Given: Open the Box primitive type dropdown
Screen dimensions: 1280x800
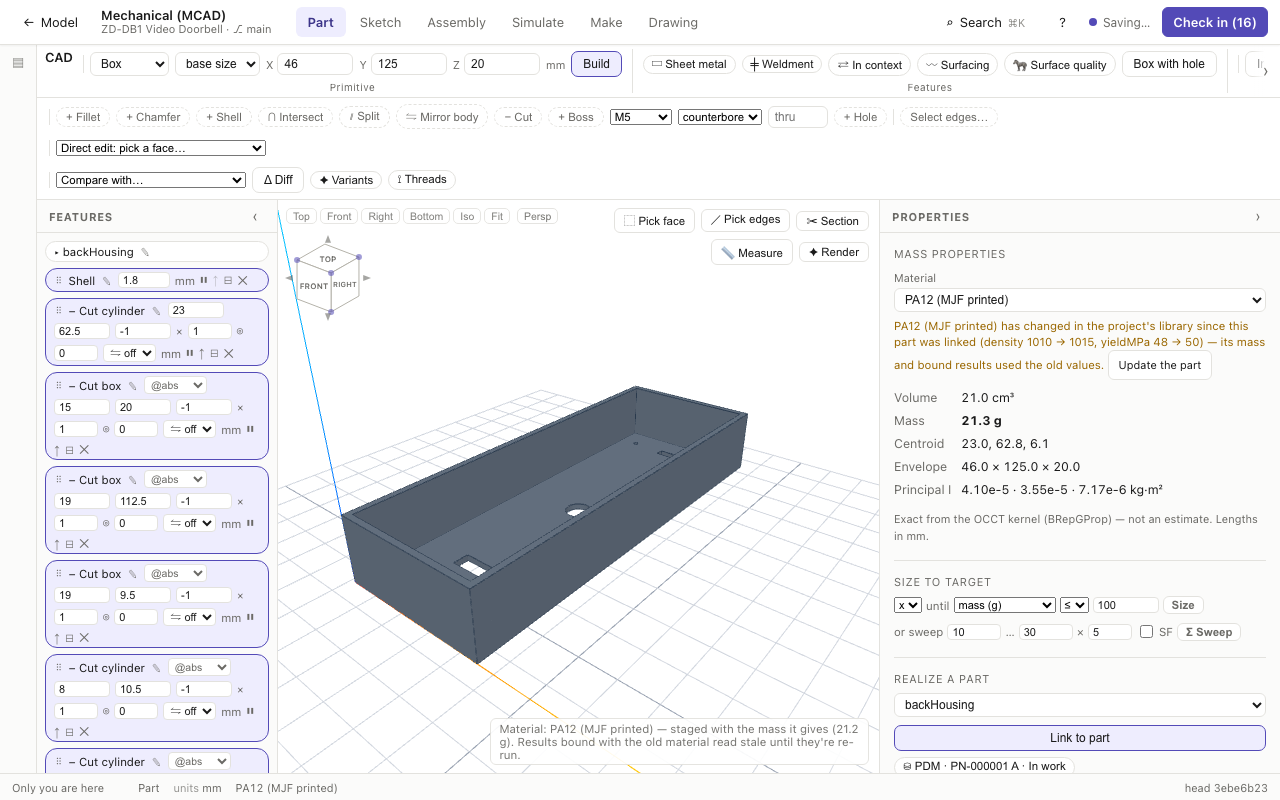Looking at the screenshot, I should (x=129, y=64).
